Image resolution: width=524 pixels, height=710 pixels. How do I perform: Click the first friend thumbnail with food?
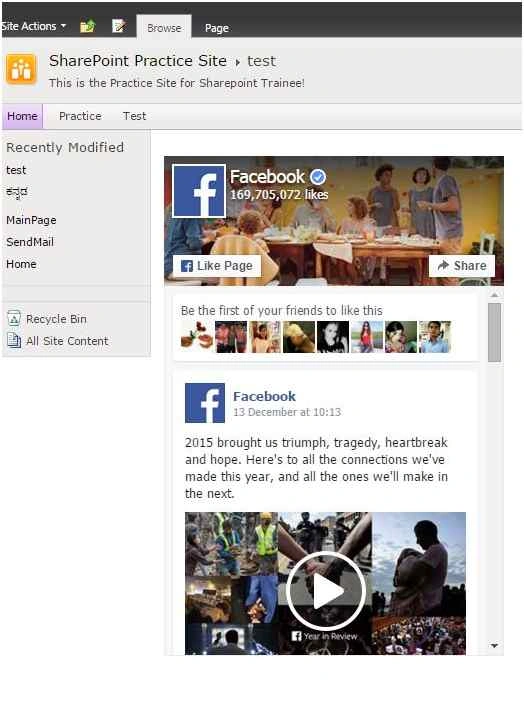tap(197, 337)
